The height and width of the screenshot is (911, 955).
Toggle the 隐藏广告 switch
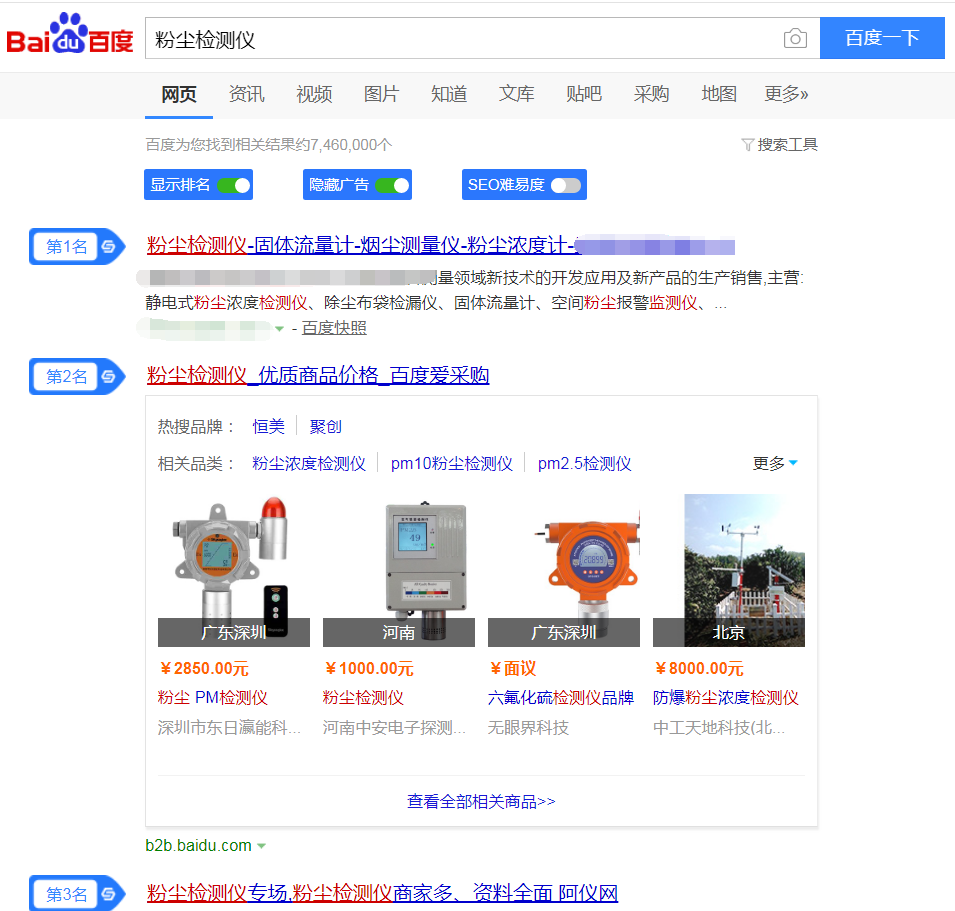(392, 185)
